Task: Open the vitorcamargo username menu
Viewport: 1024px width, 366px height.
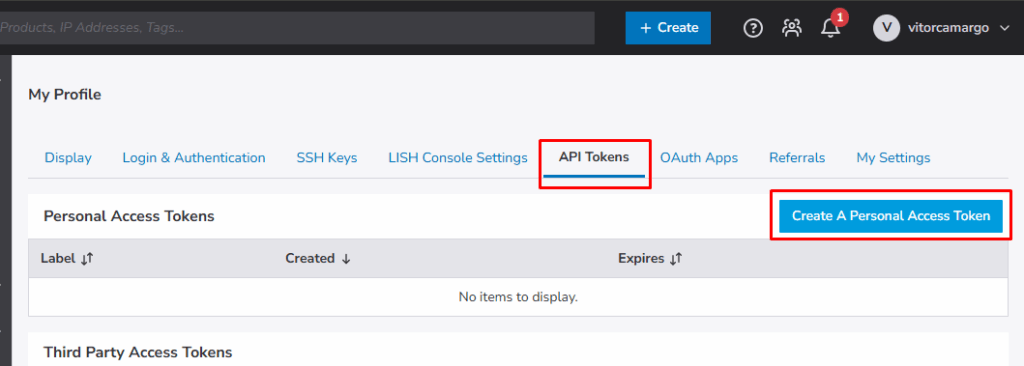Action: (948, 28)
